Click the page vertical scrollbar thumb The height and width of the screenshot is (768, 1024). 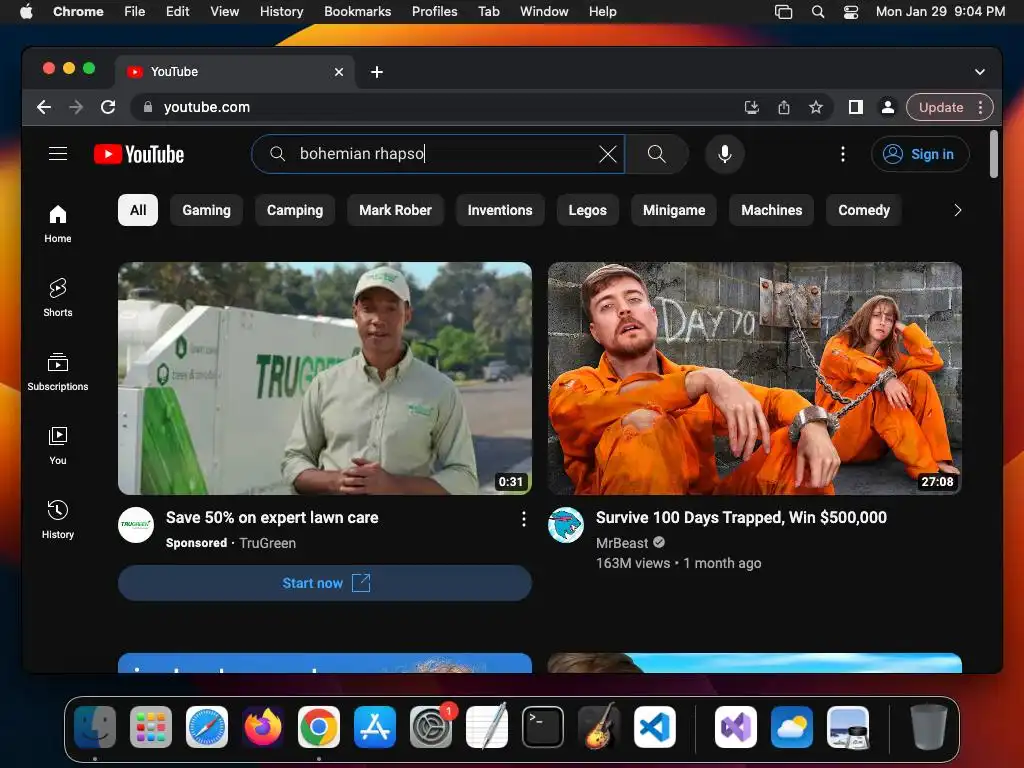pyautogui.click(x=993, y=154)
